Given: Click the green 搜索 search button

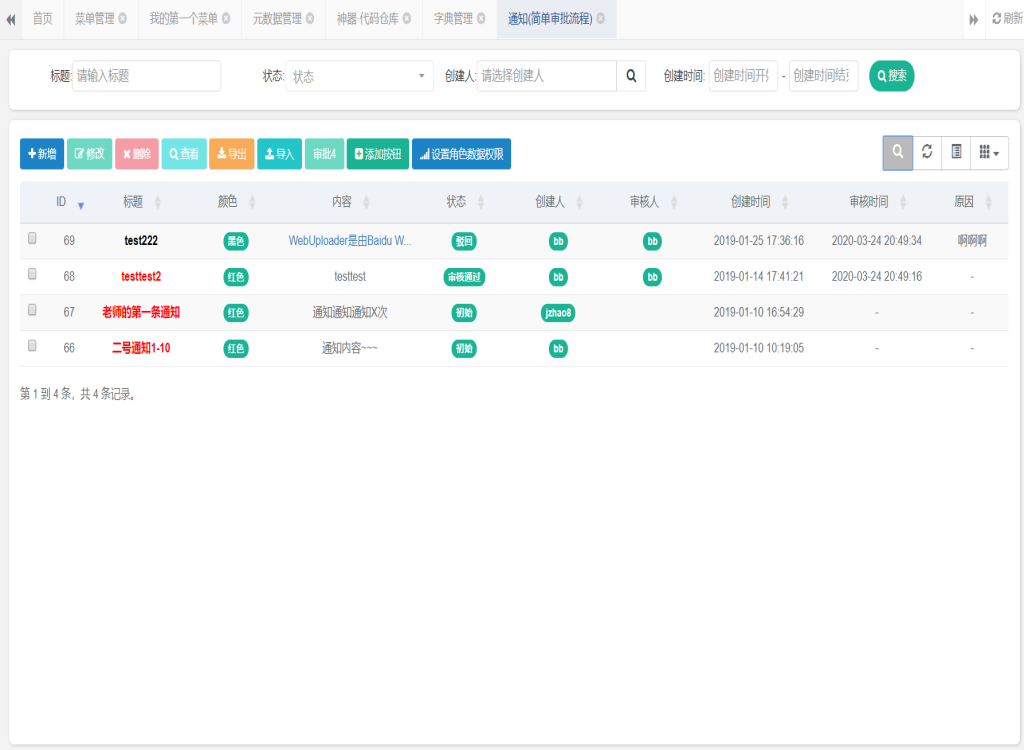Looking at the screenshot, I should (x=891, y=76).
